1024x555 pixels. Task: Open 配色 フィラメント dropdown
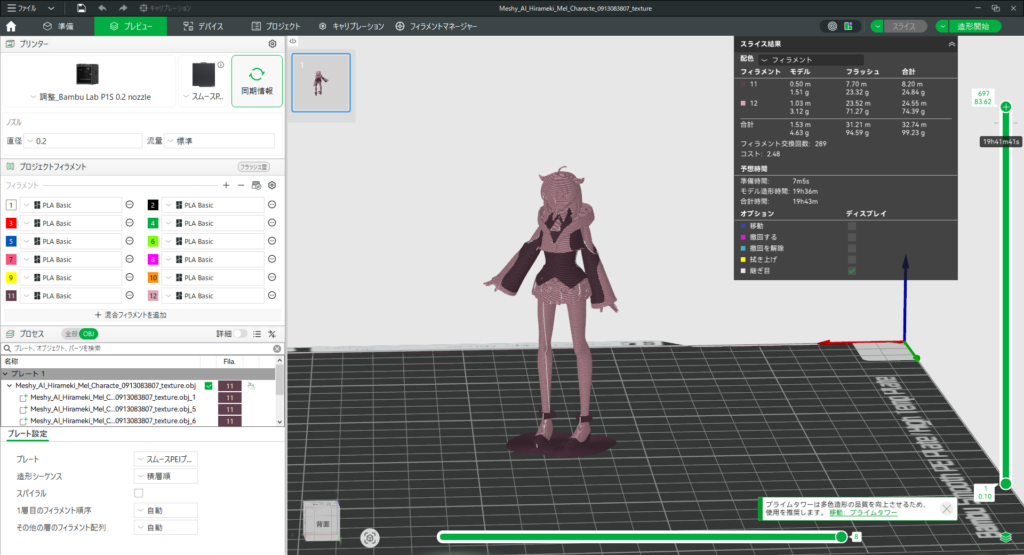[x=810, y=59]
